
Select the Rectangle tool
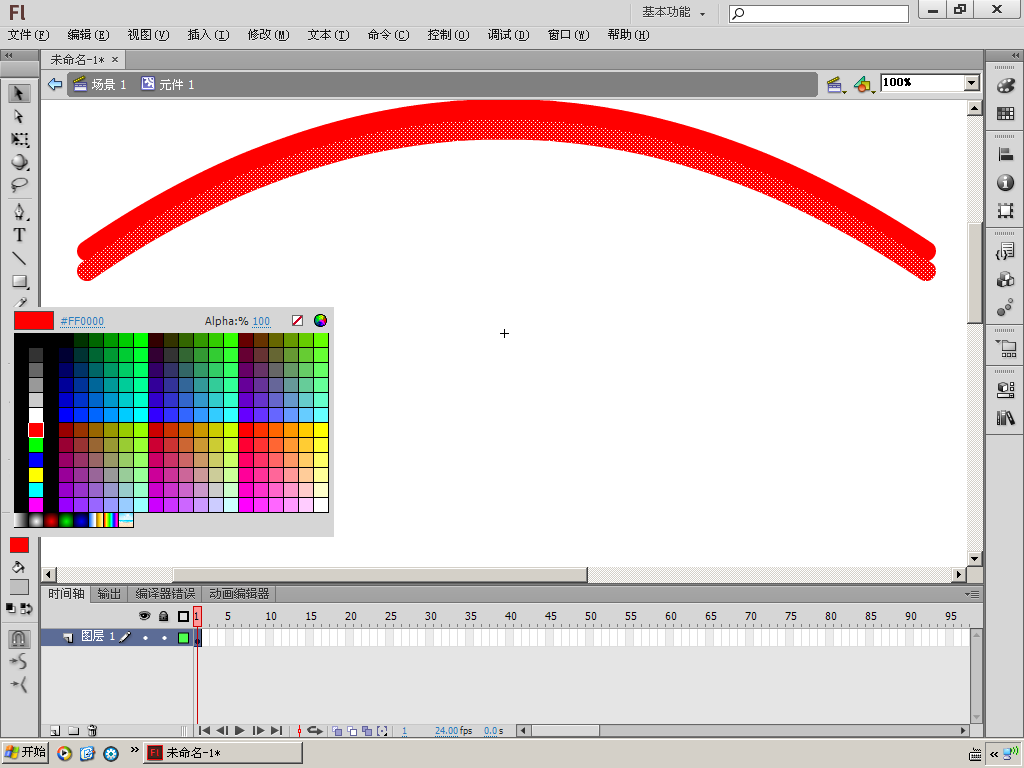click(19, 281)
